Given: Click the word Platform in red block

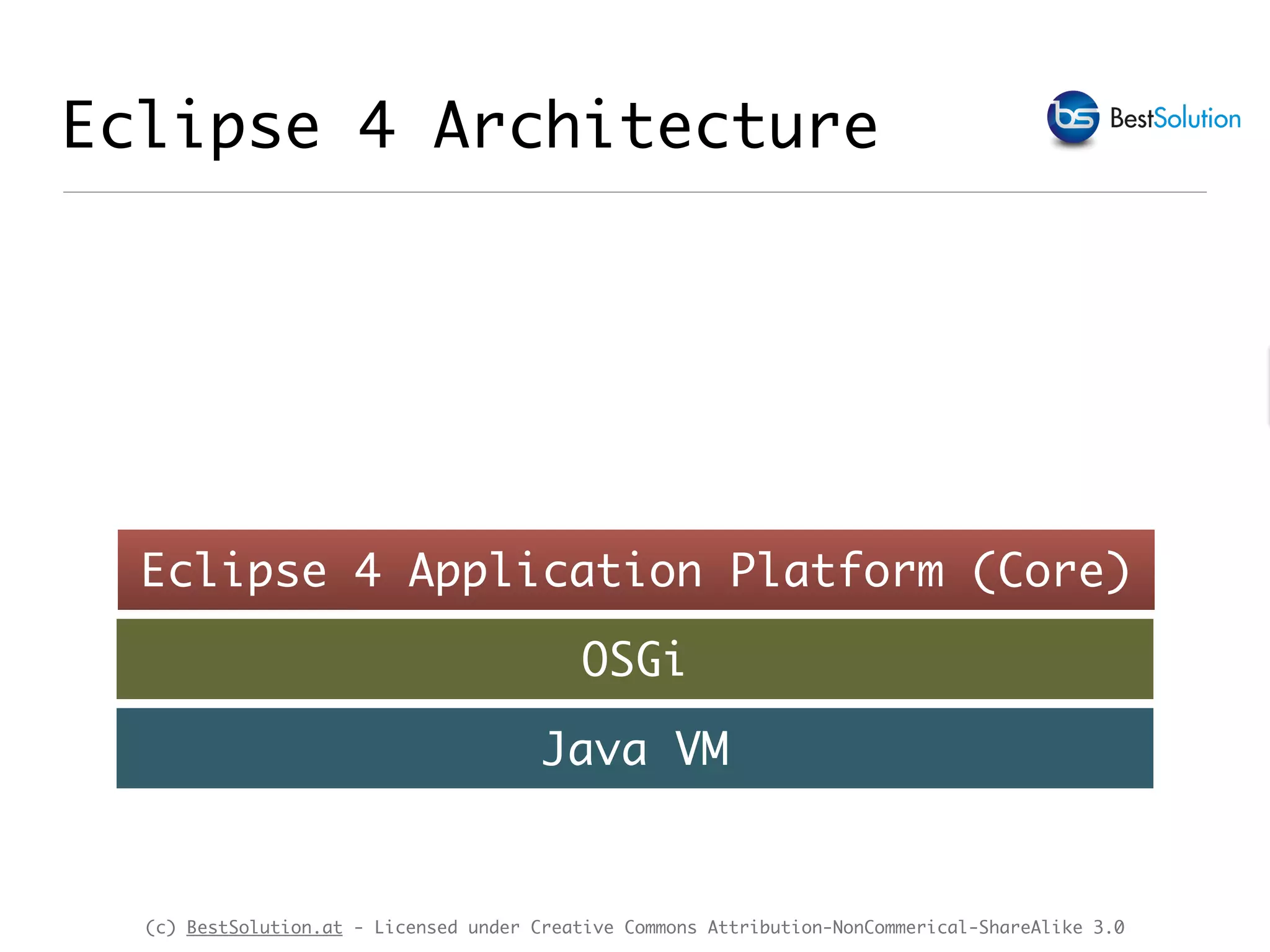Looking at the screenshot, I should coord(837,571).
